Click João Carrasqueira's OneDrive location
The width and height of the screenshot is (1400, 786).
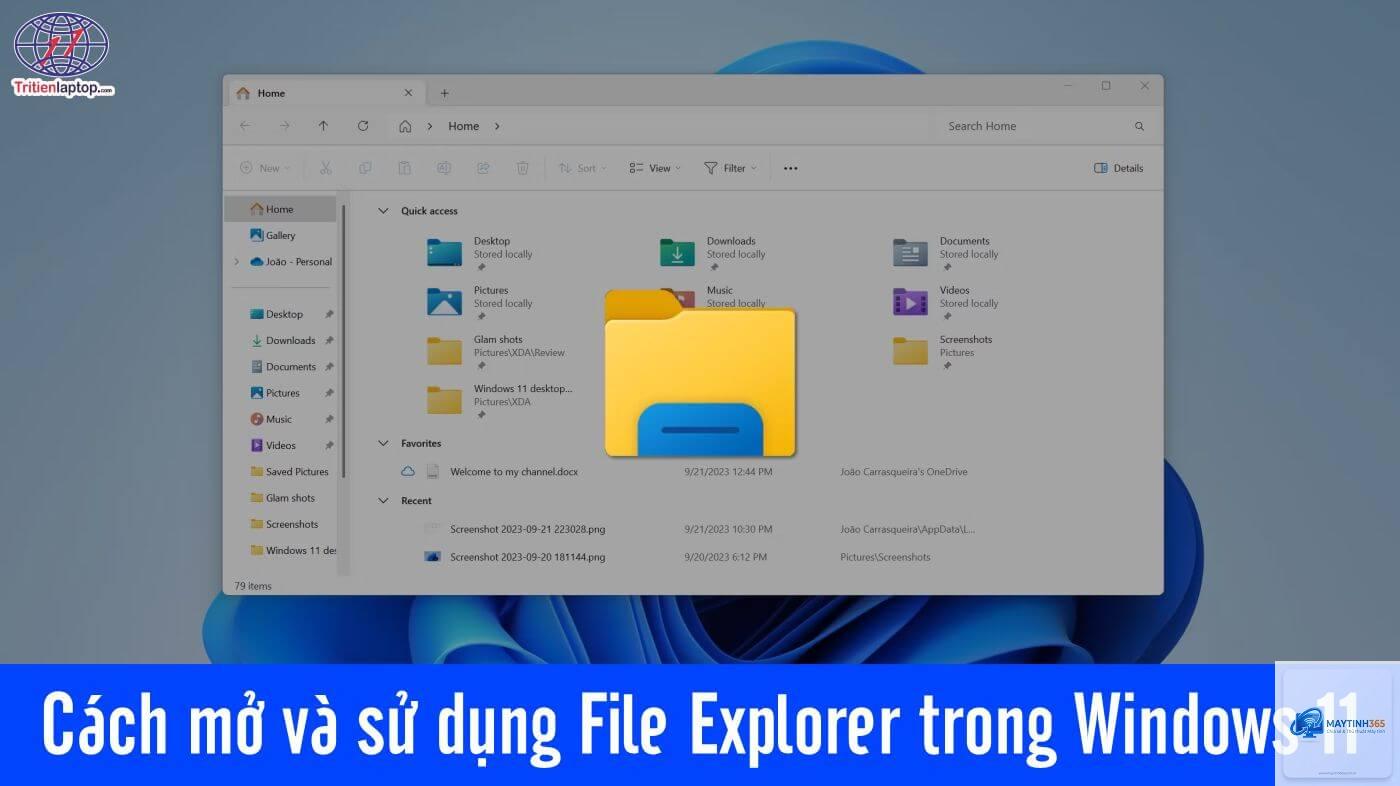pyautogui.click(x=904, y=471)
